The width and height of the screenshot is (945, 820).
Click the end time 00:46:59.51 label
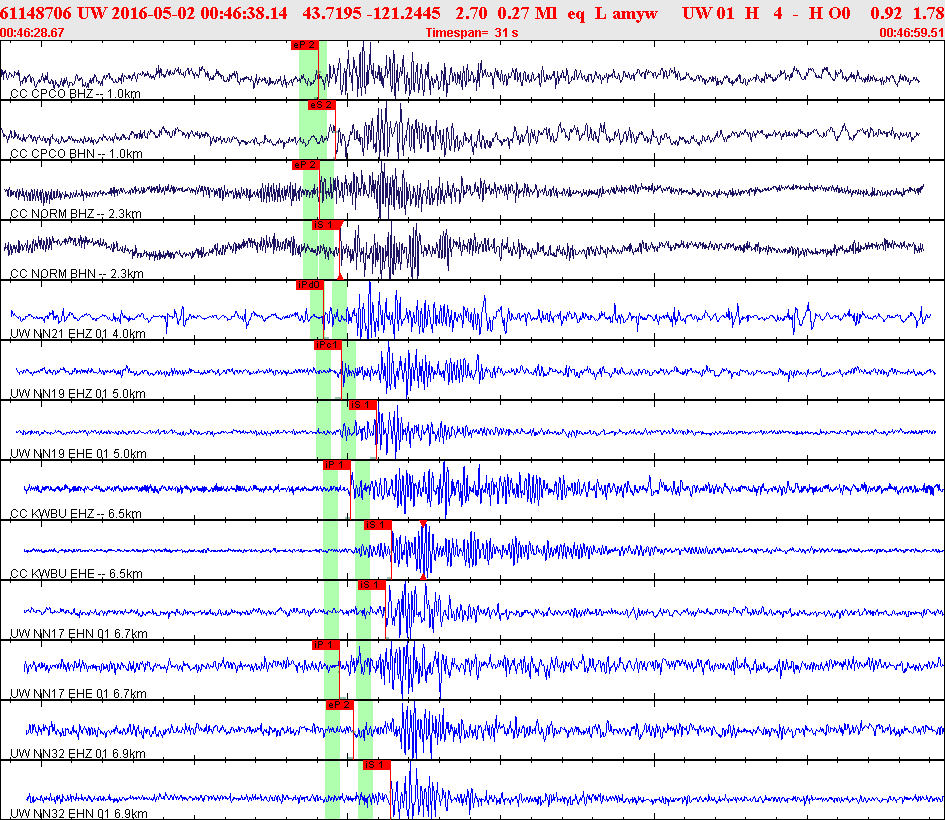click(912, 33)
